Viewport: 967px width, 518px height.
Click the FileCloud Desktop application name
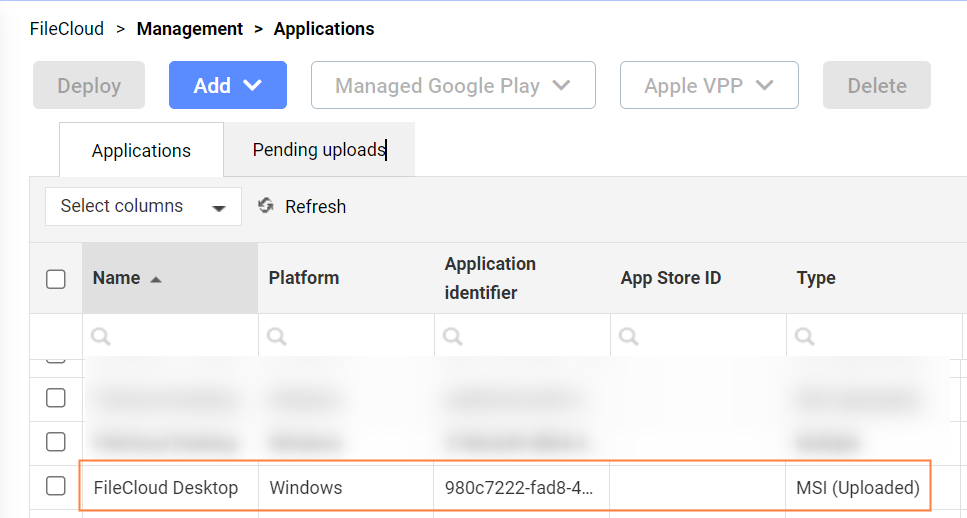coord(166,488)
